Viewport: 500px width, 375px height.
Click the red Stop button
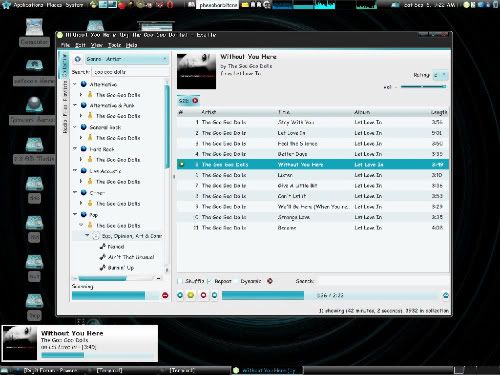(x=203, y=295)
